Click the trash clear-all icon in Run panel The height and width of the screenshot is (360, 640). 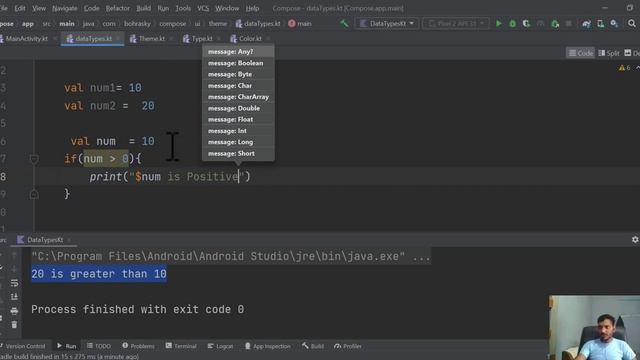pos(14,325)
